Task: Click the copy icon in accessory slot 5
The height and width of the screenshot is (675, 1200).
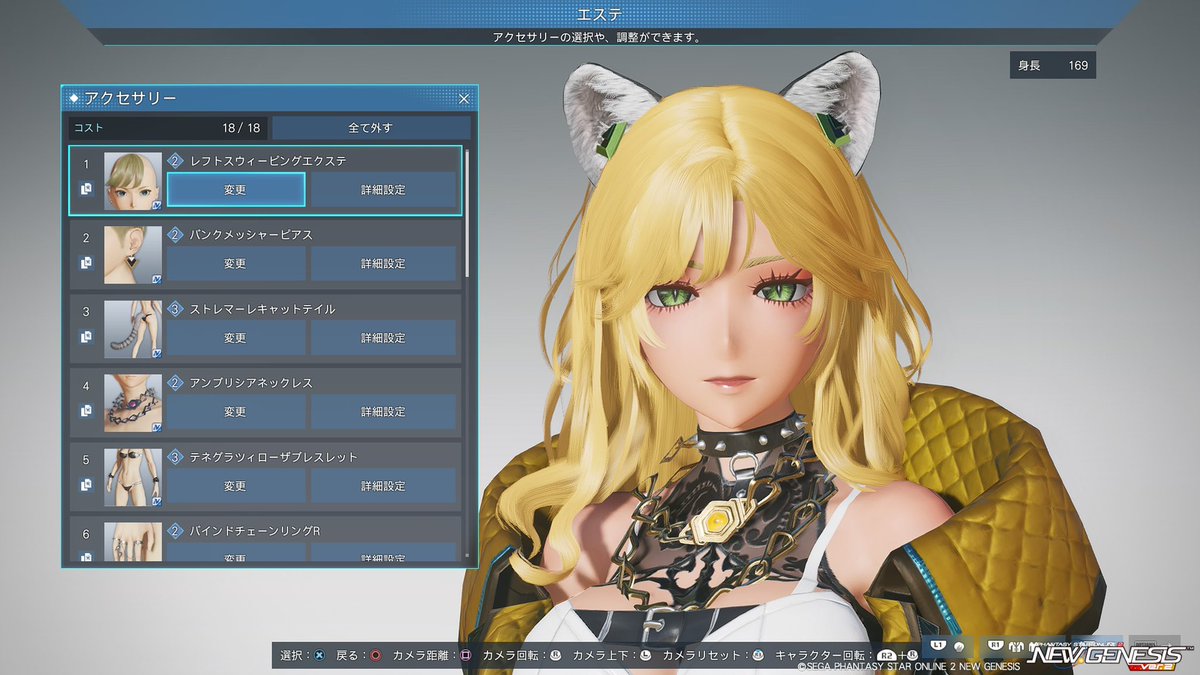Action: click(86, 485)
